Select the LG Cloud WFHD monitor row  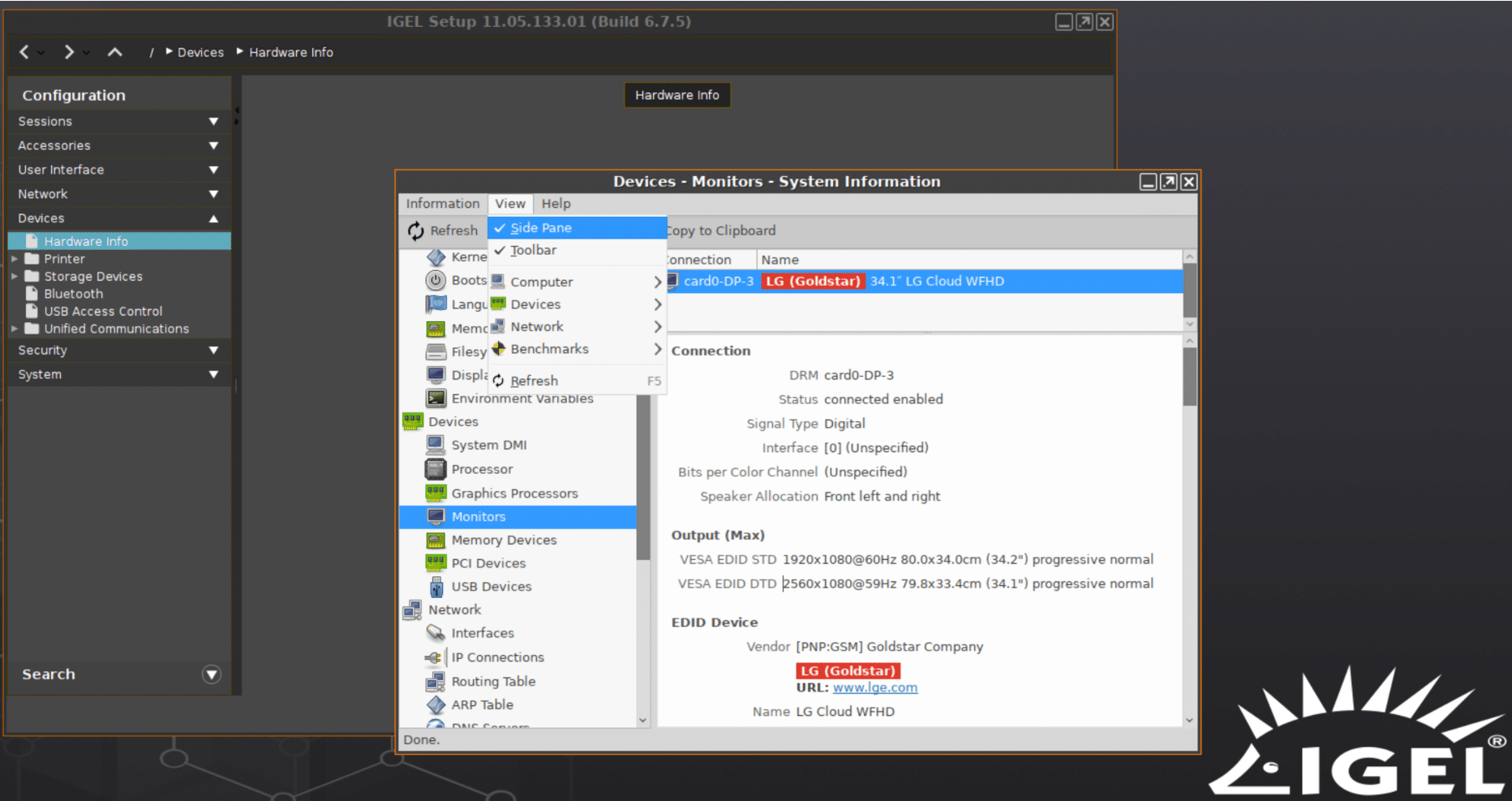pos(924,281)
